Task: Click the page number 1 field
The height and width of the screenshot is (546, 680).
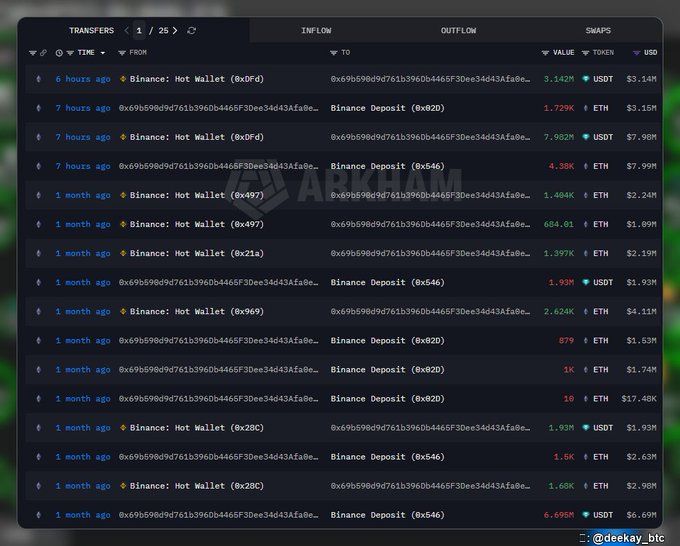Action: coord(139,31)
